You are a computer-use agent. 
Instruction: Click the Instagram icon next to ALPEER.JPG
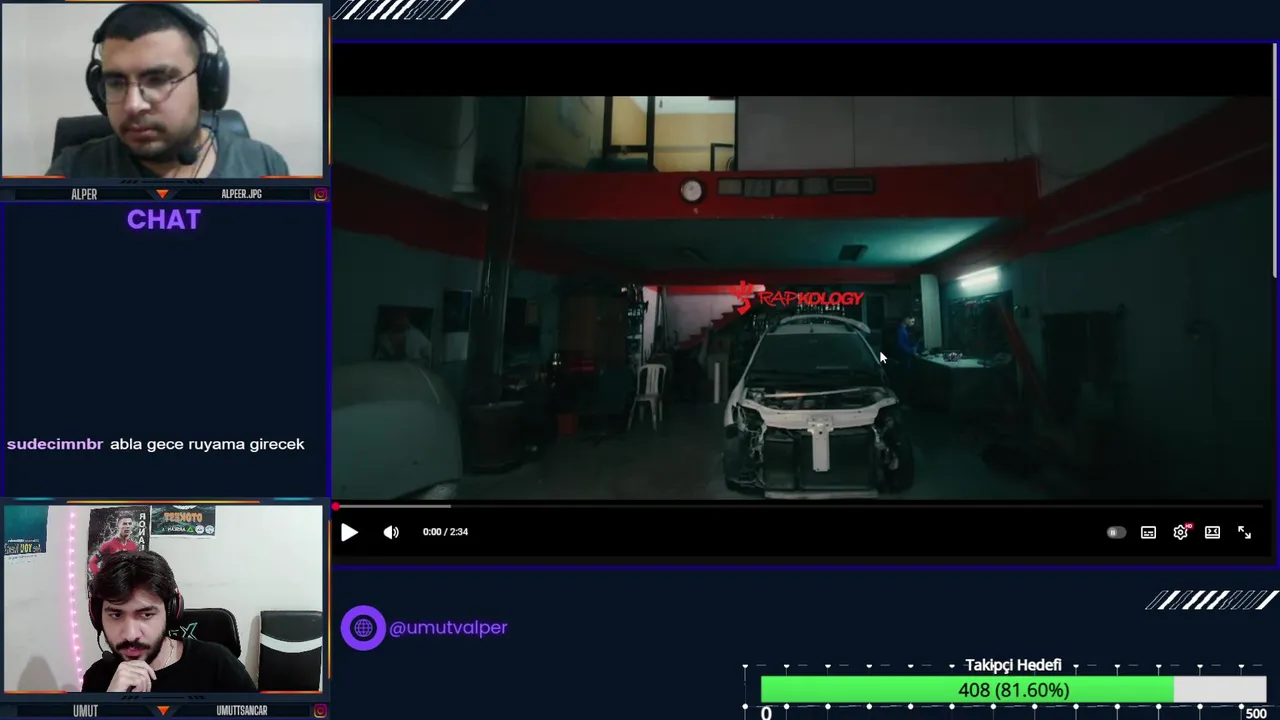(x=320, y=194)
